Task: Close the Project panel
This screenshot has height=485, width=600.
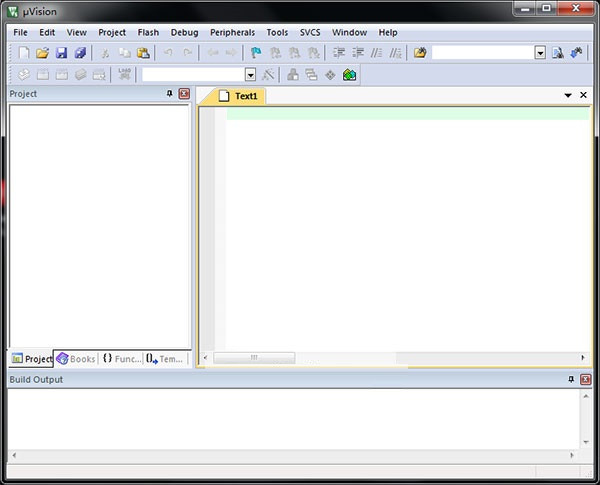Action: tap(184, 94)
